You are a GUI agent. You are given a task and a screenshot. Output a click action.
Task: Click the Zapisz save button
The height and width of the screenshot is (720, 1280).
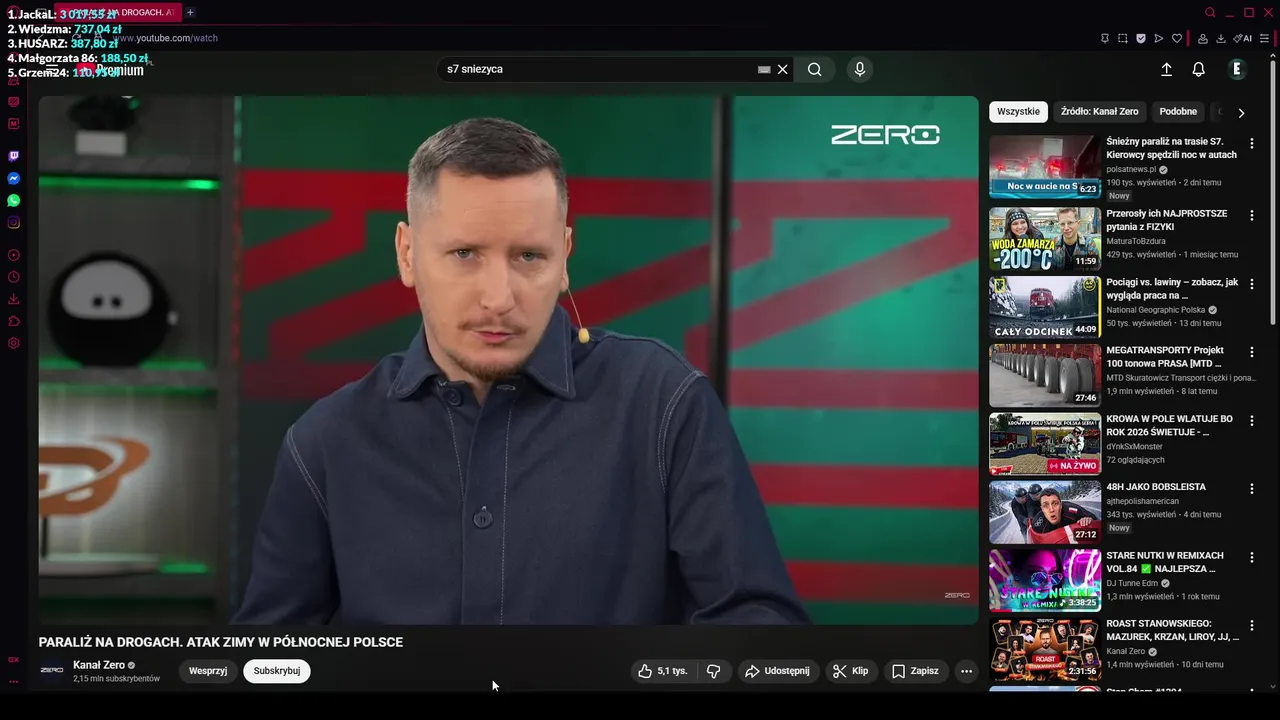[915, 671]
